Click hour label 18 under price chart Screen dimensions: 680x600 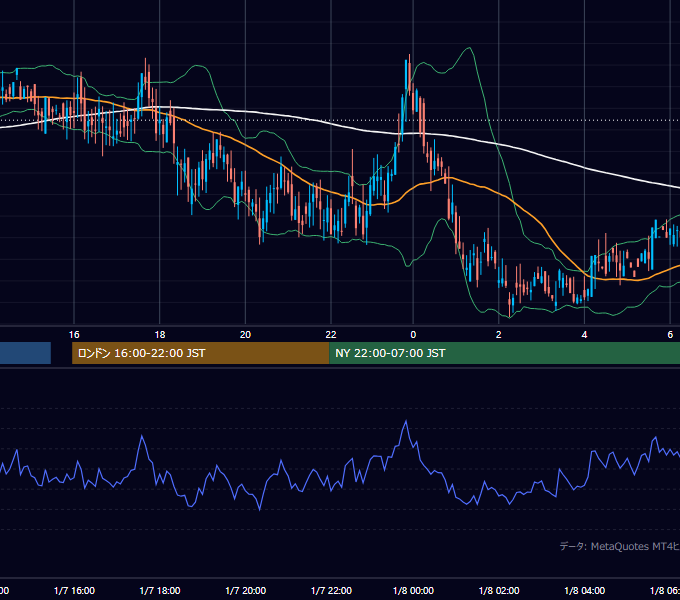click(160, 335)
